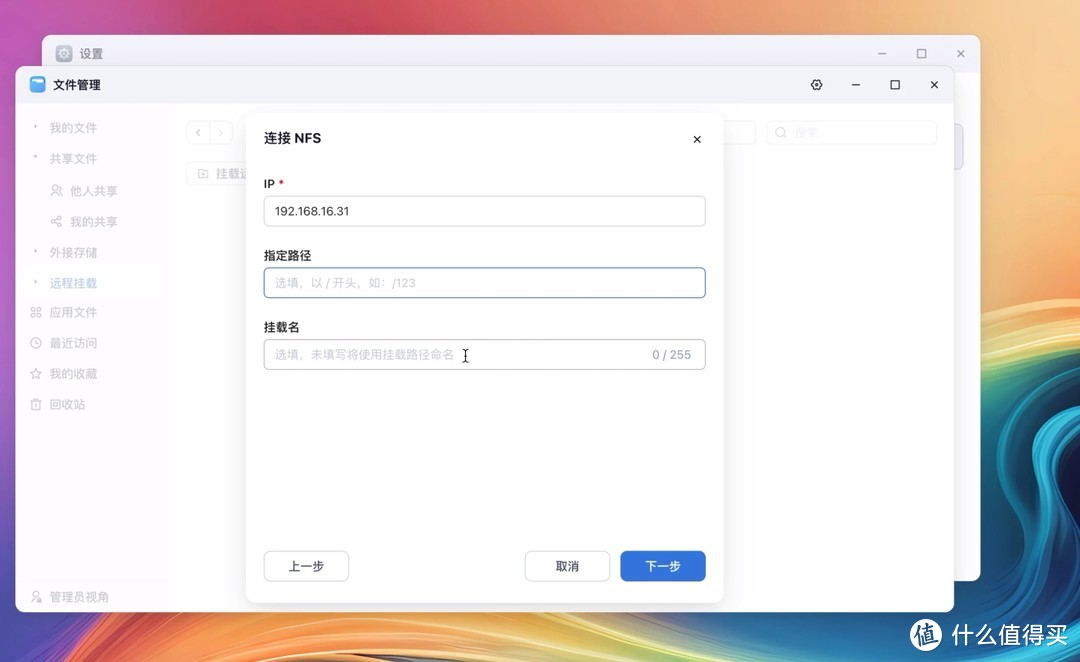Click the 挂载名 mount name field
The height and width of the screenshot is (662, 1080).
484,354
